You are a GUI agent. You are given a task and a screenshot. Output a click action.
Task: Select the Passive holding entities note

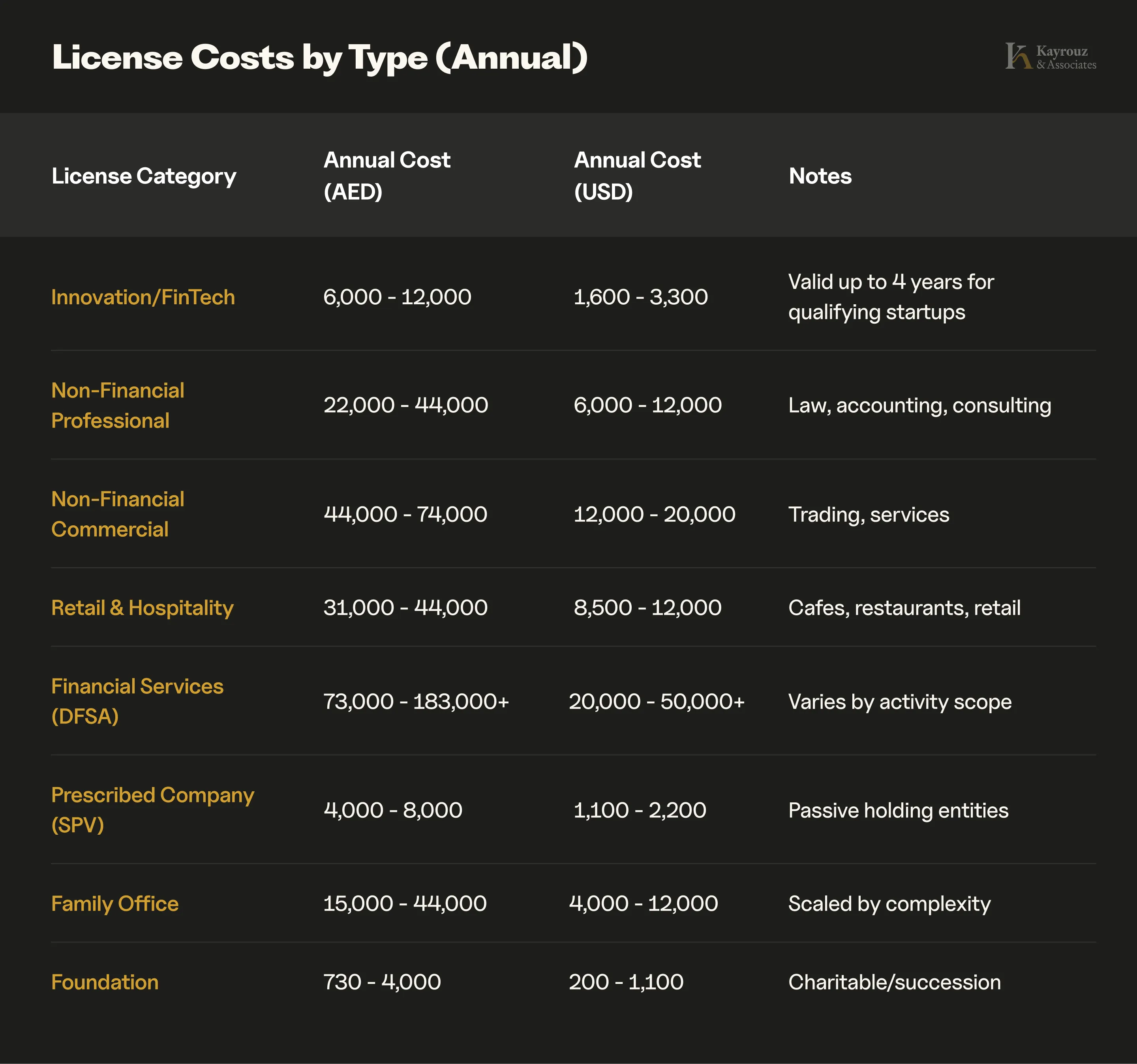[898, 810]
